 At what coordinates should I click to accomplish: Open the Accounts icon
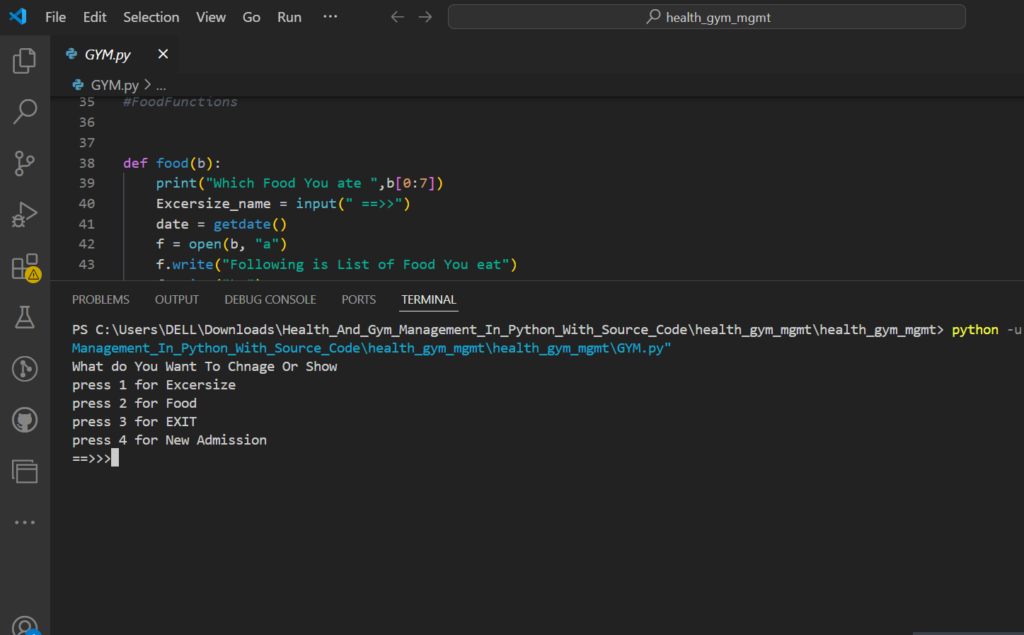(25, 626)
